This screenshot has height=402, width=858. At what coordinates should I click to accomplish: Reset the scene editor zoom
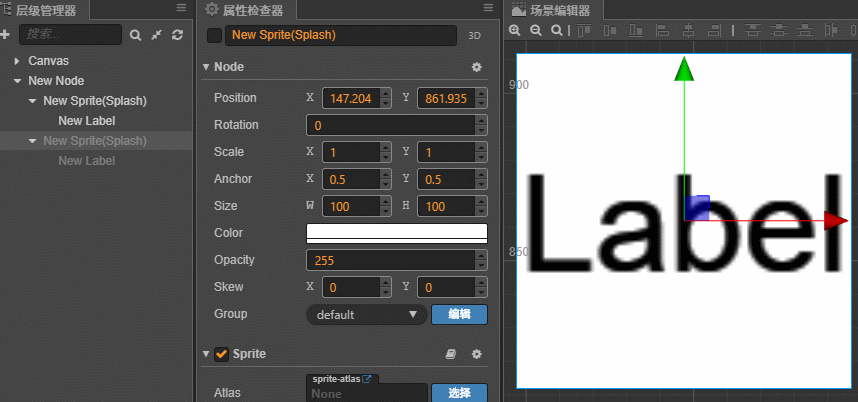[x=556, y=31]
